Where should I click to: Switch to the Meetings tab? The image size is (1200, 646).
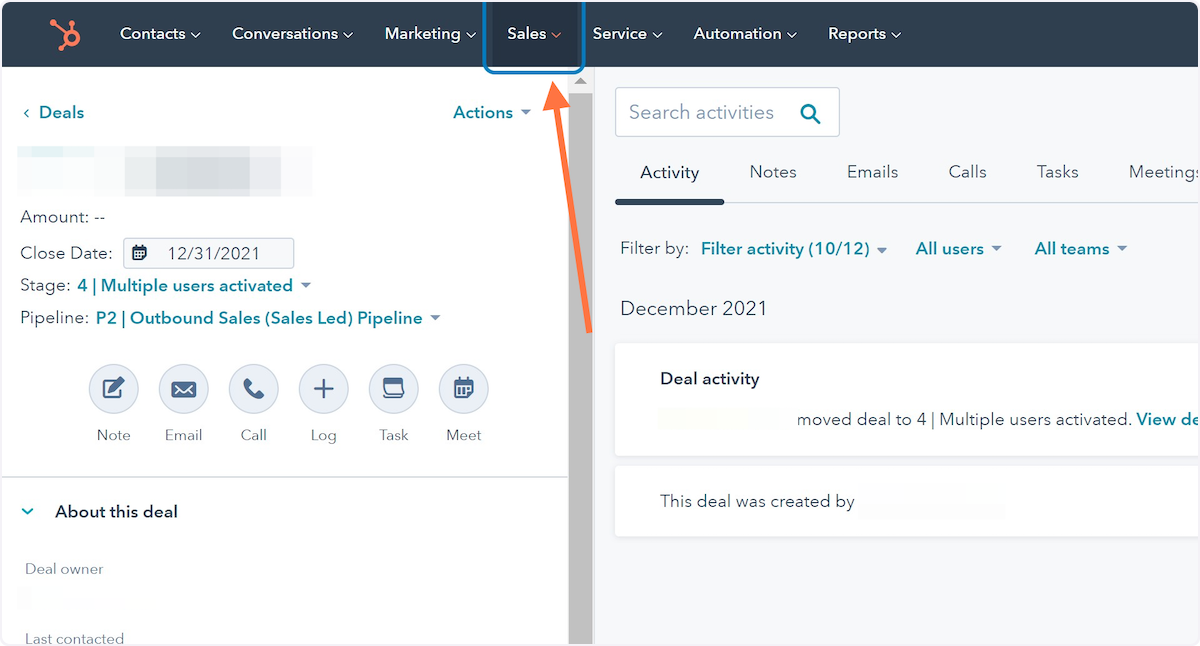(1164, 172)
